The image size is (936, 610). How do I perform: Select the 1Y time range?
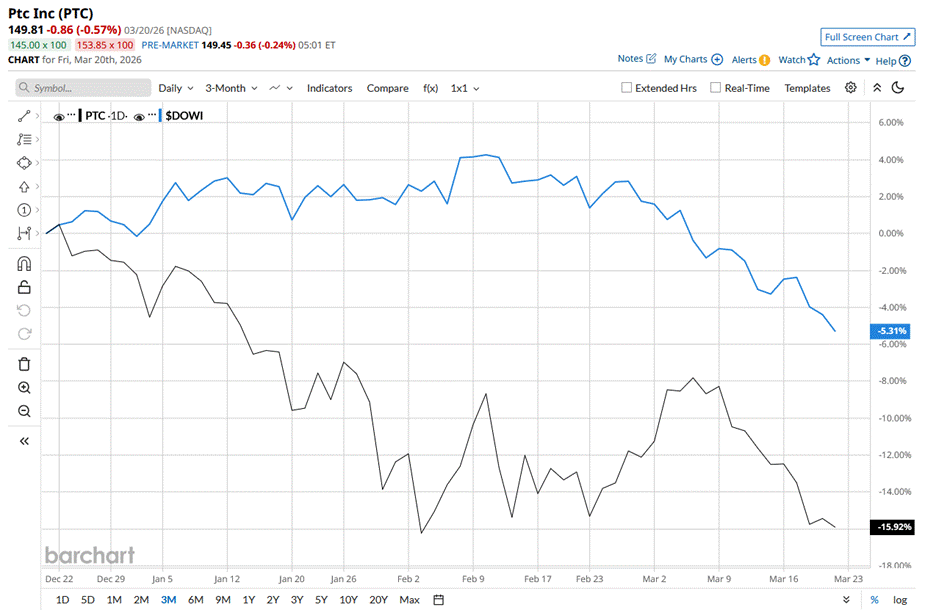pos(249,600)
